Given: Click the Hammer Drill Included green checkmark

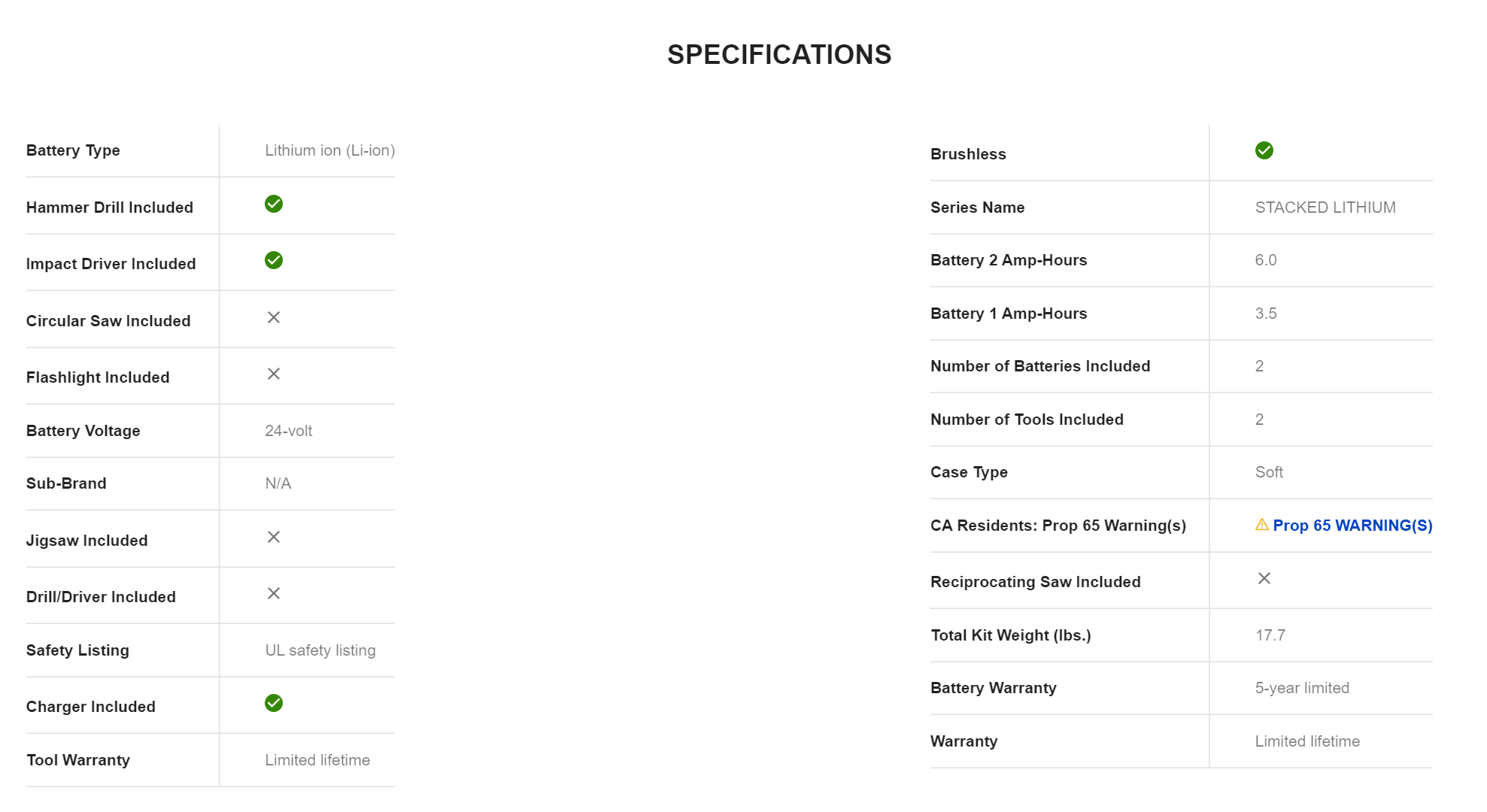Looking at the screenshot, I should 274,204.
